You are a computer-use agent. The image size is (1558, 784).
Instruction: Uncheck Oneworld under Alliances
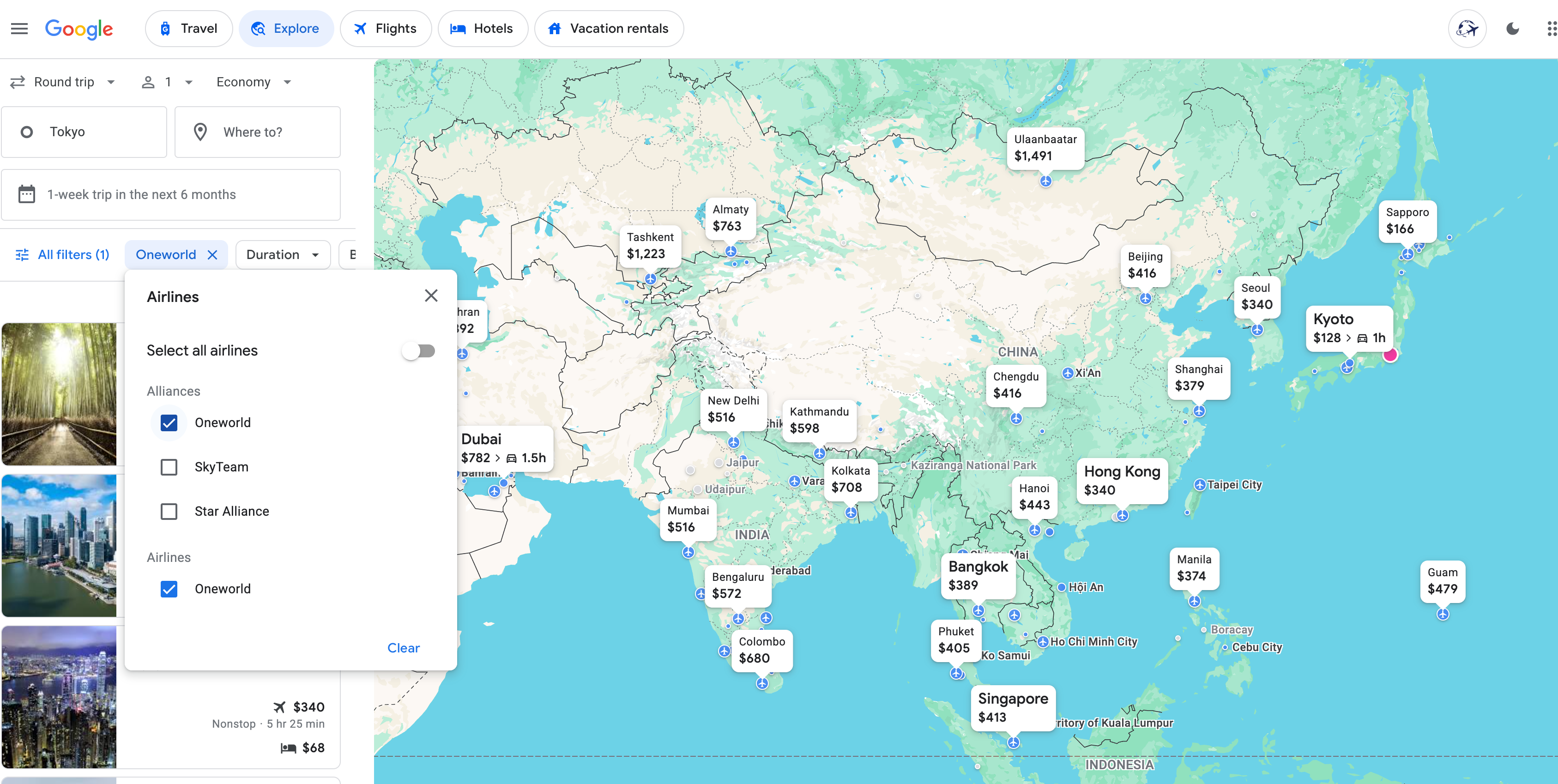click(169, 422)
